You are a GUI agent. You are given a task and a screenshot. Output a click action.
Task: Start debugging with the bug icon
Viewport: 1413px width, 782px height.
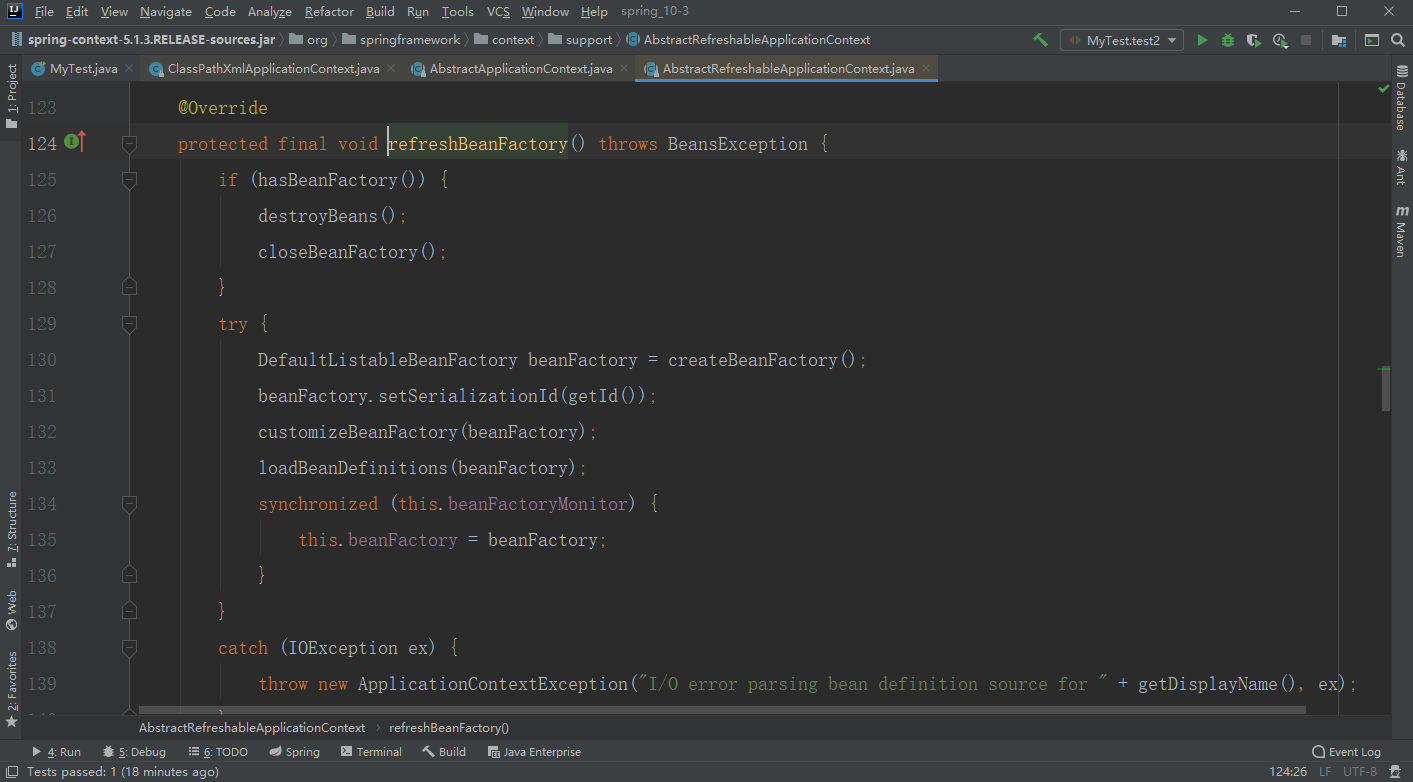[x=1228, y=40]
